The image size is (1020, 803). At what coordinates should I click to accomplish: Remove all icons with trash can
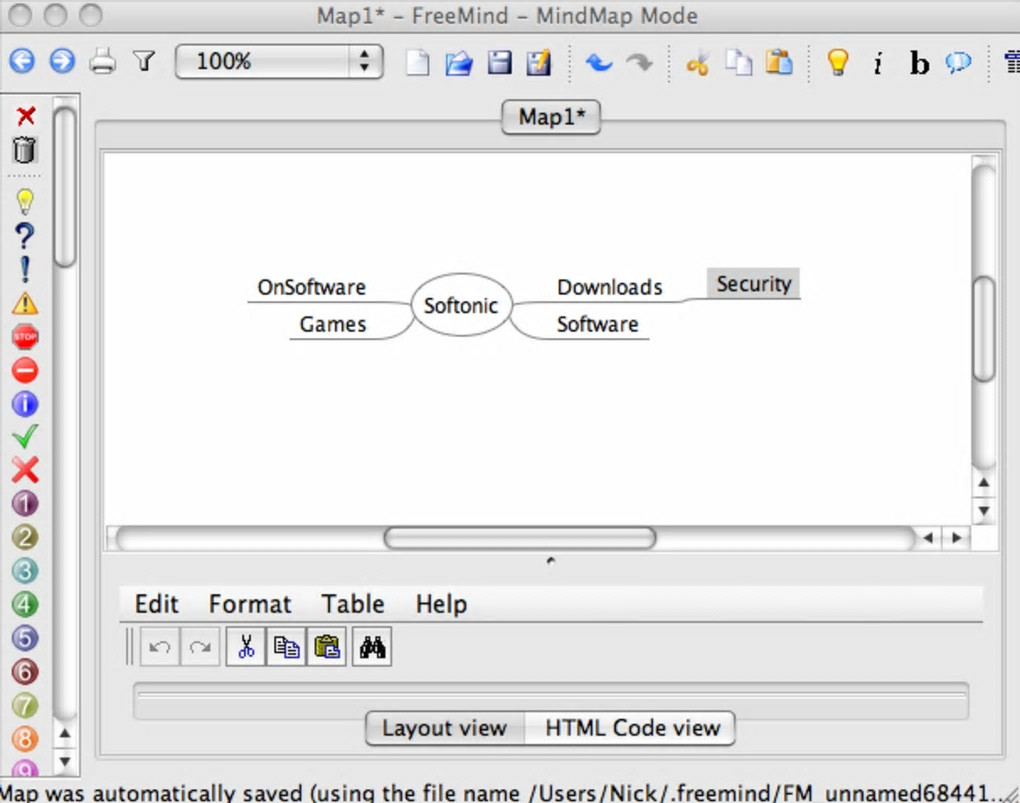25,150
